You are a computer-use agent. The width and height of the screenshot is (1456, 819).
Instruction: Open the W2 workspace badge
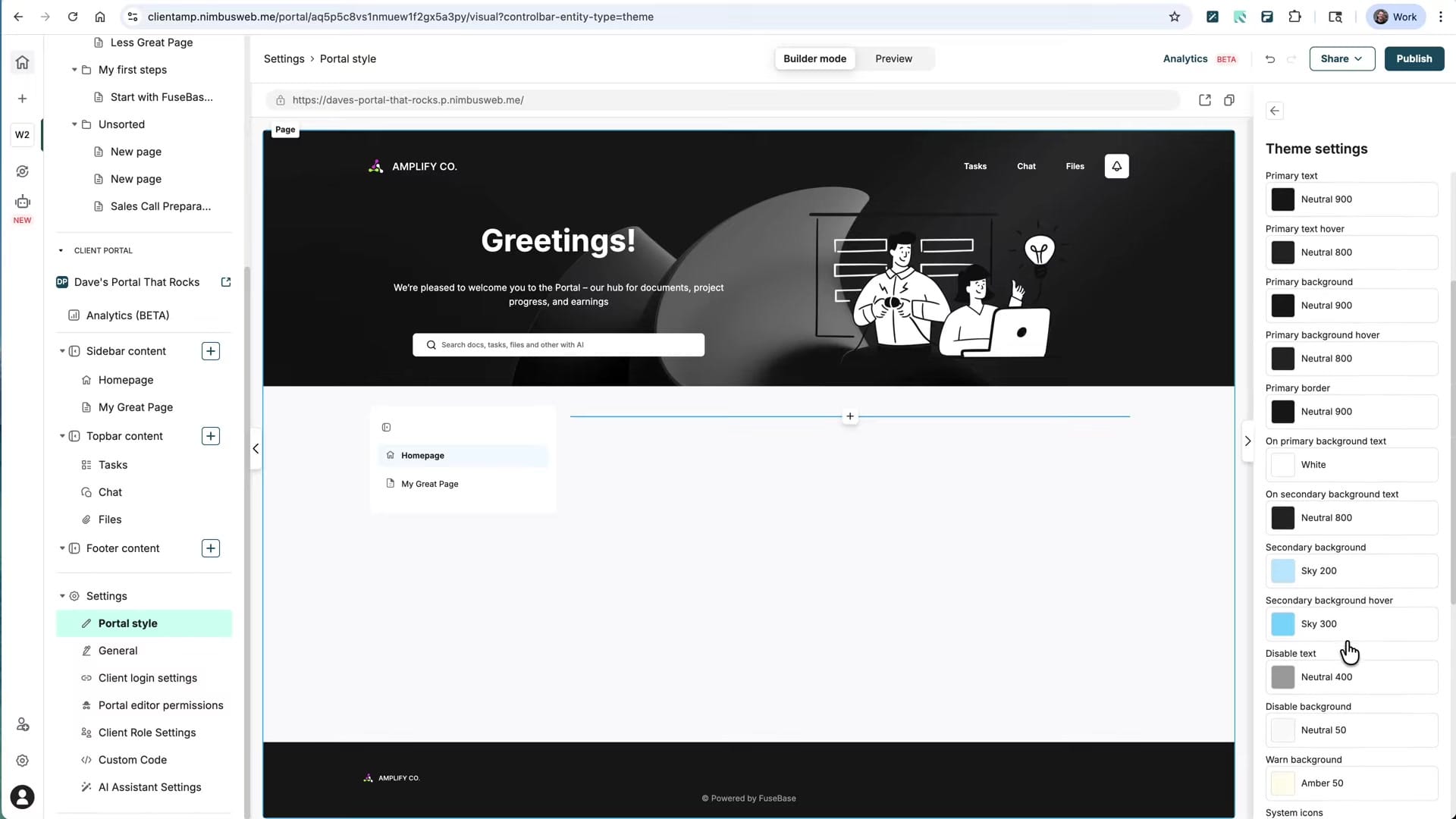point(22,135)
